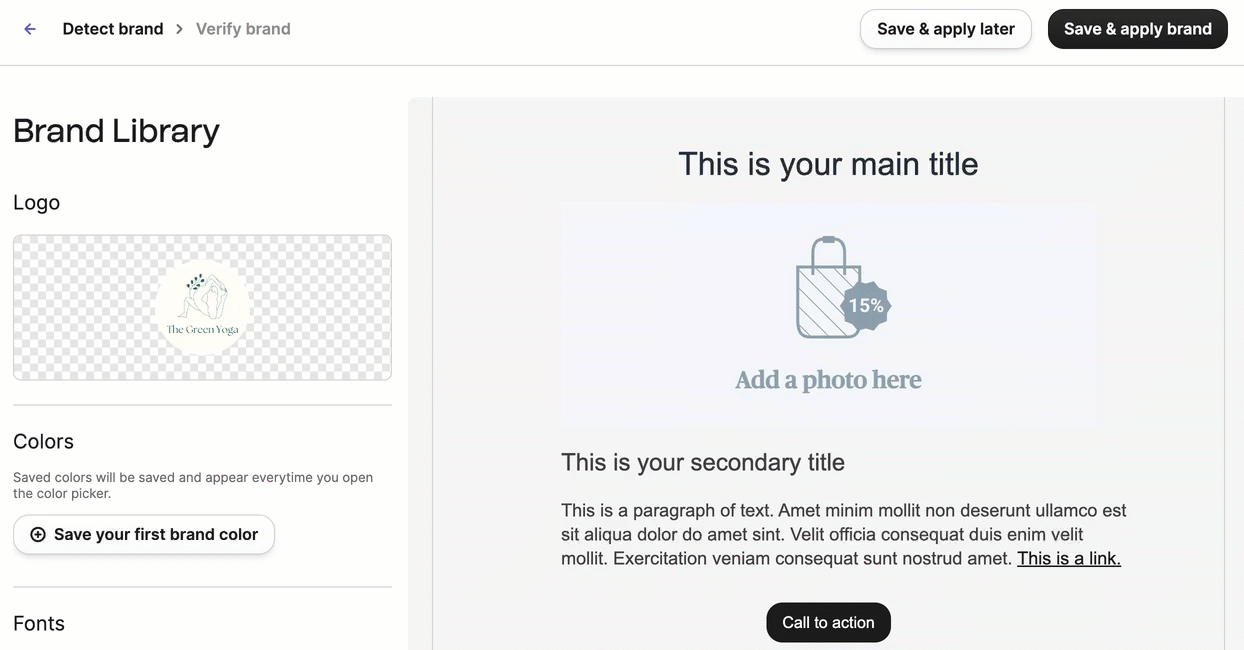Click the Fonts section heading
The image size is (1244, 650).
(39, 624)
